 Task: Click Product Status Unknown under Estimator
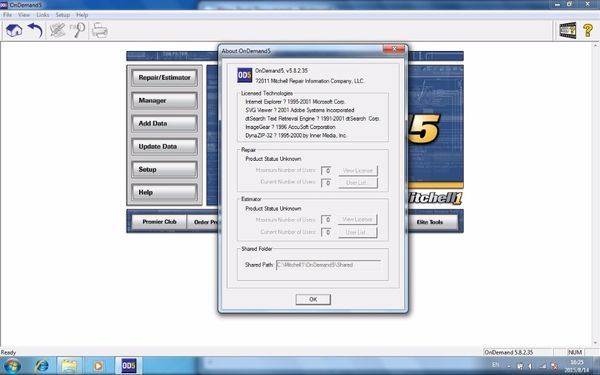click(273, 209)
